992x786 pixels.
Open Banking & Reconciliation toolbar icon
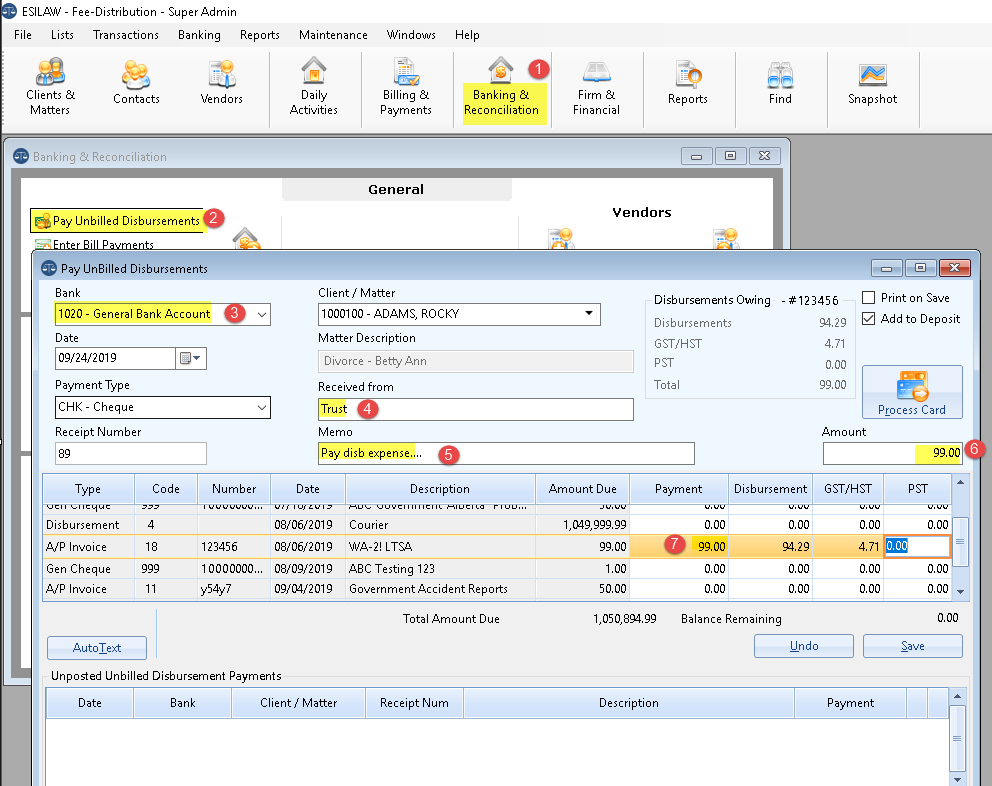(x=501, y=87)
